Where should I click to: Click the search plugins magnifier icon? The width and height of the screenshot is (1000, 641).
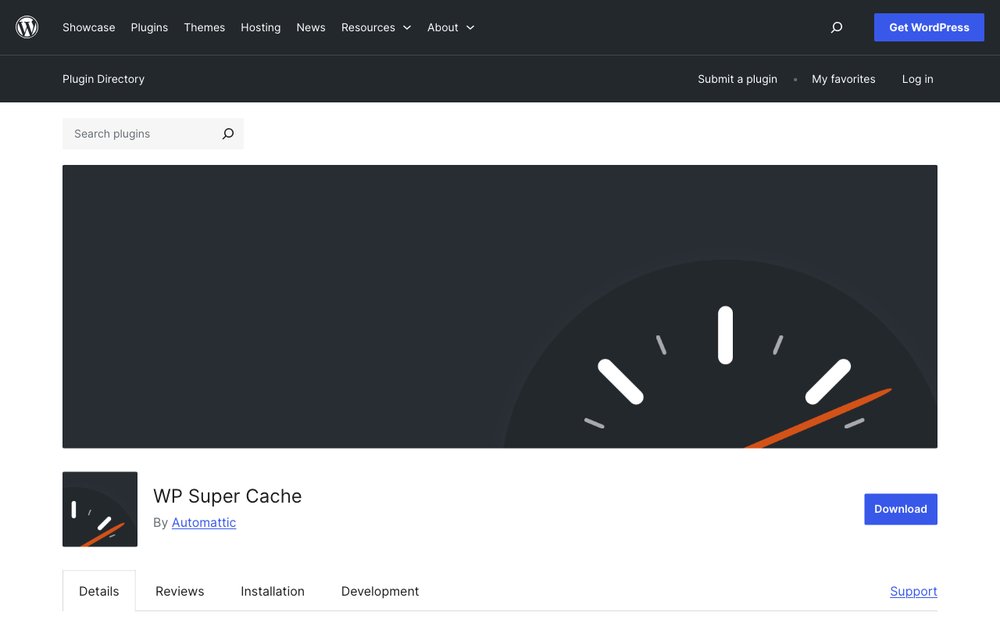coord(228,134)
